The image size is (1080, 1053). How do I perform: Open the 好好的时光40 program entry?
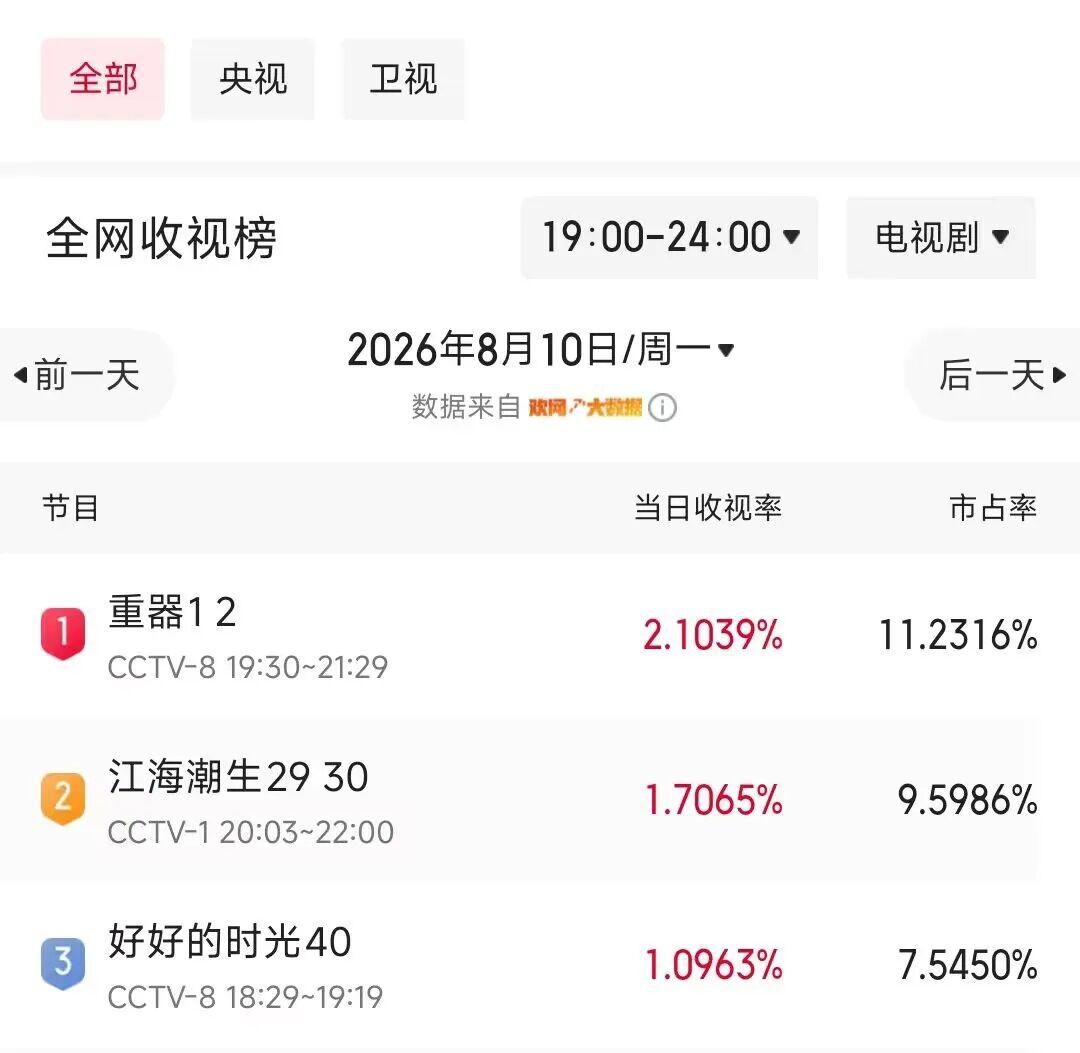pyautogui.click(x=540, y=966)
